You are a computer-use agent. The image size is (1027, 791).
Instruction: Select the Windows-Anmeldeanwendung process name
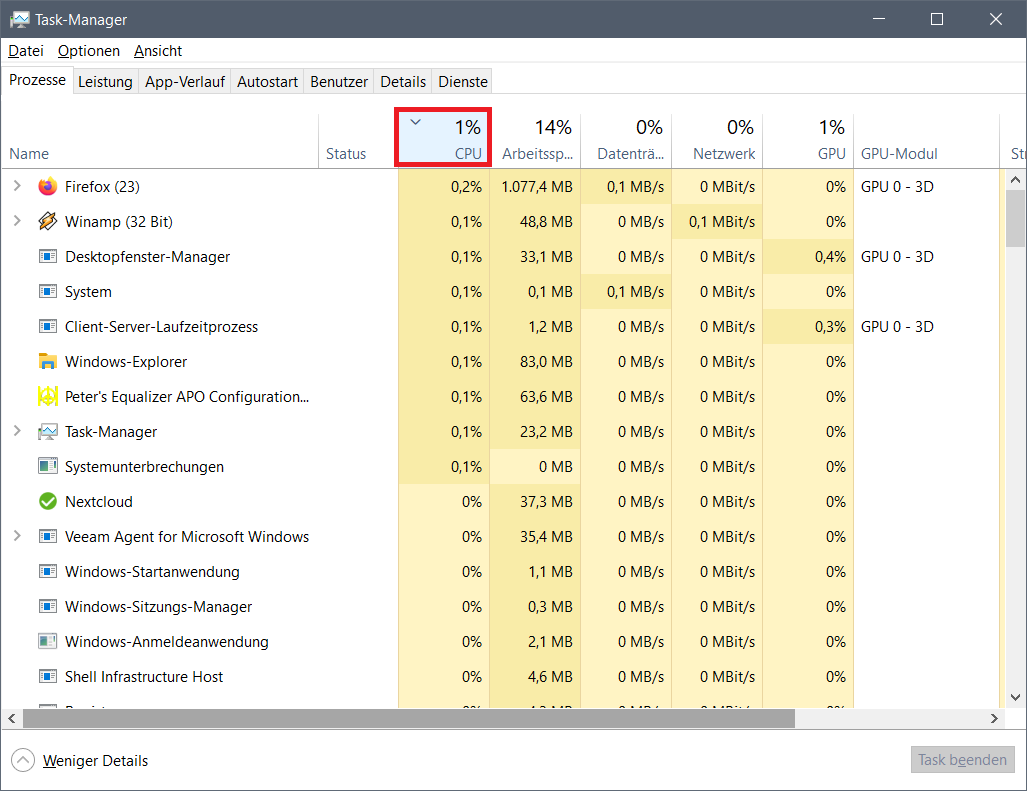tap(166, 642)
